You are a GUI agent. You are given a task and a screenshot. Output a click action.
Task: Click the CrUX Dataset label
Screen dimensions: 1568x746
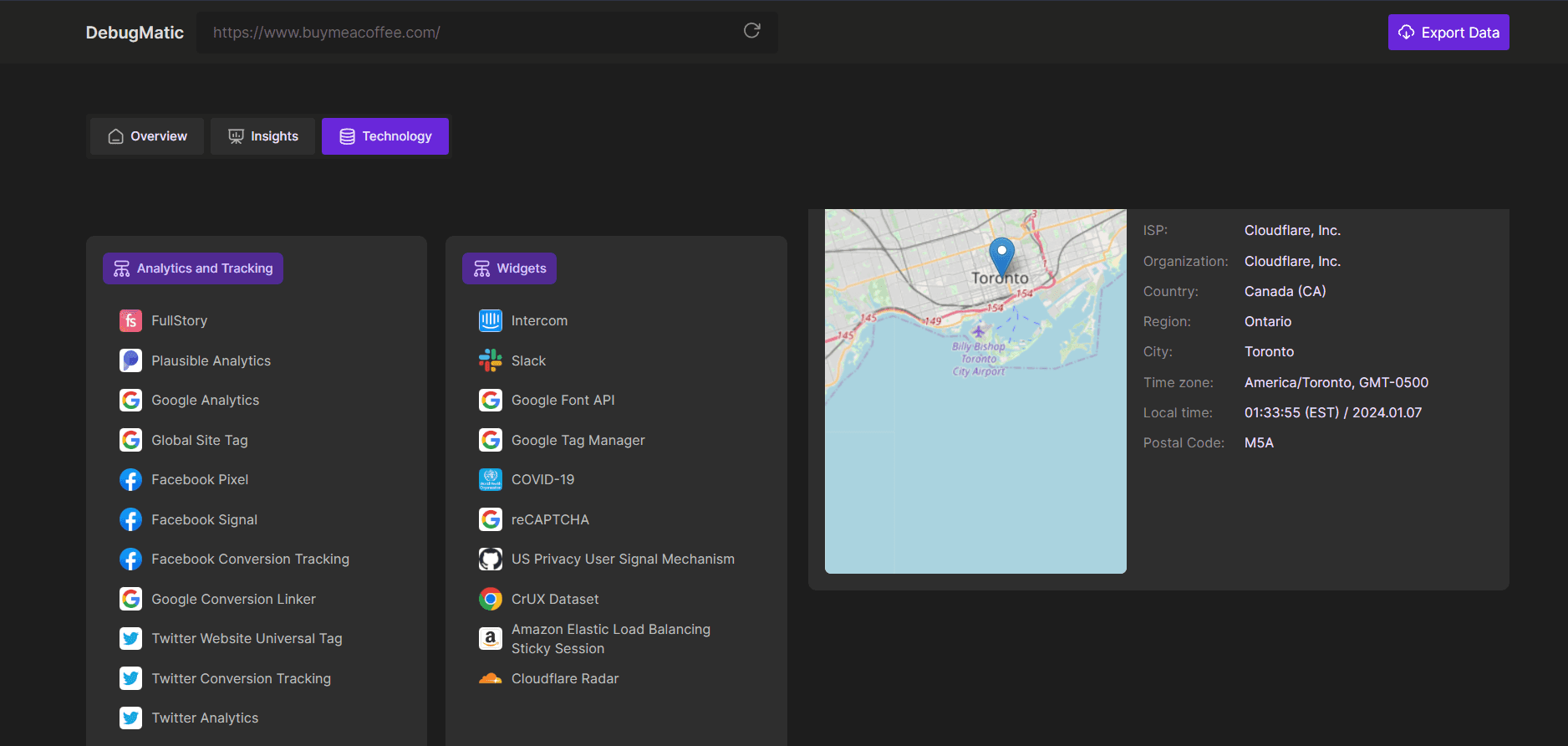[x=555, y=599]
